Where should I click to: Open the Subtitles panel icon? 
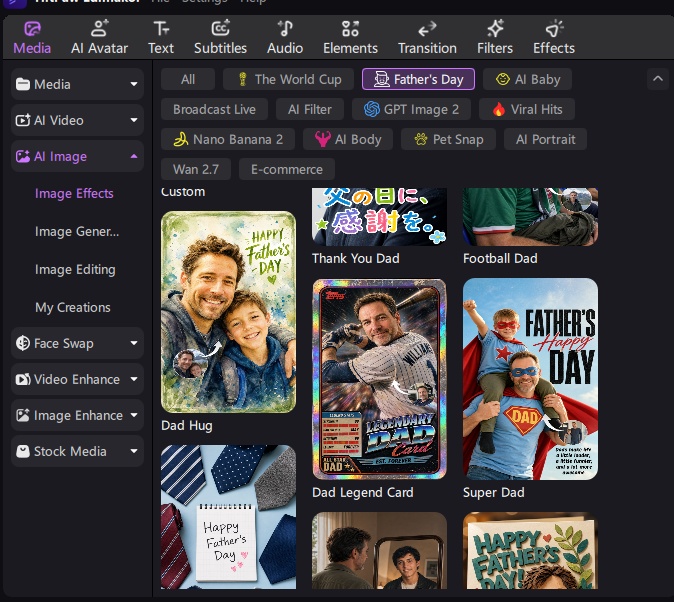pyautogui.click(x=221, y=29)
